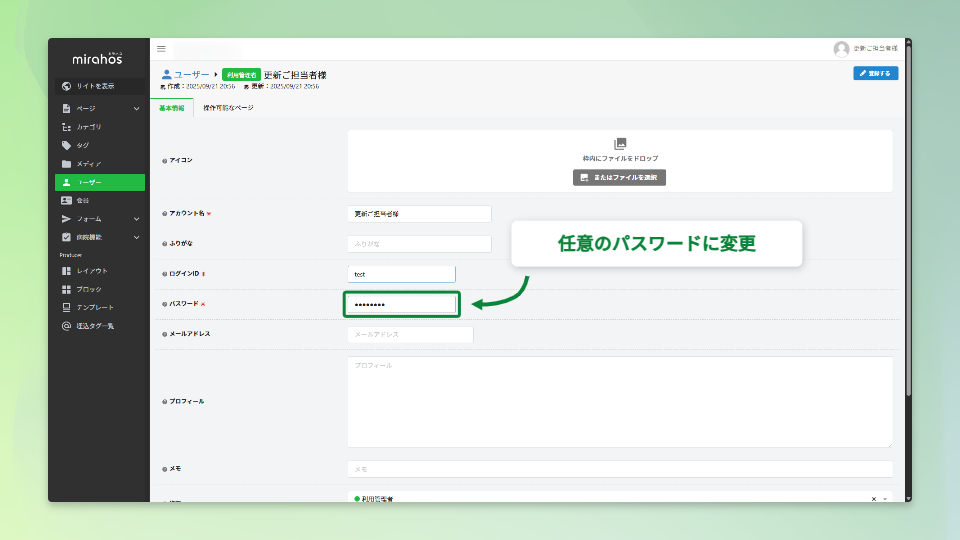
Task: Click the またはファイルを選択 upload button
Action: [x=619, y=177]
